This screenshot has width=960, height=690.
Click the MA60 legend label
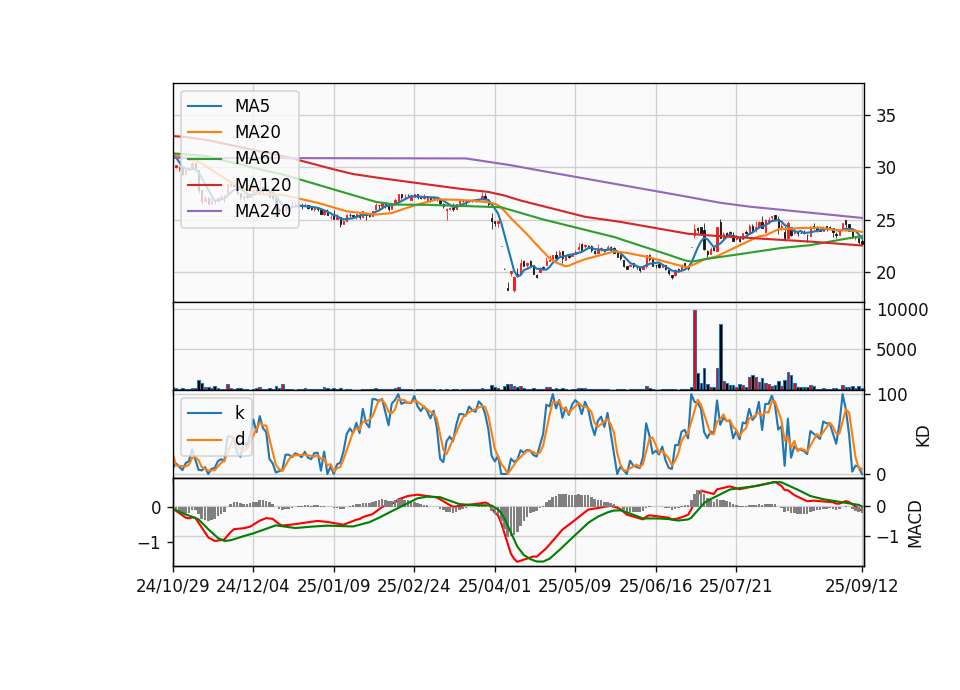coord(257,158)
